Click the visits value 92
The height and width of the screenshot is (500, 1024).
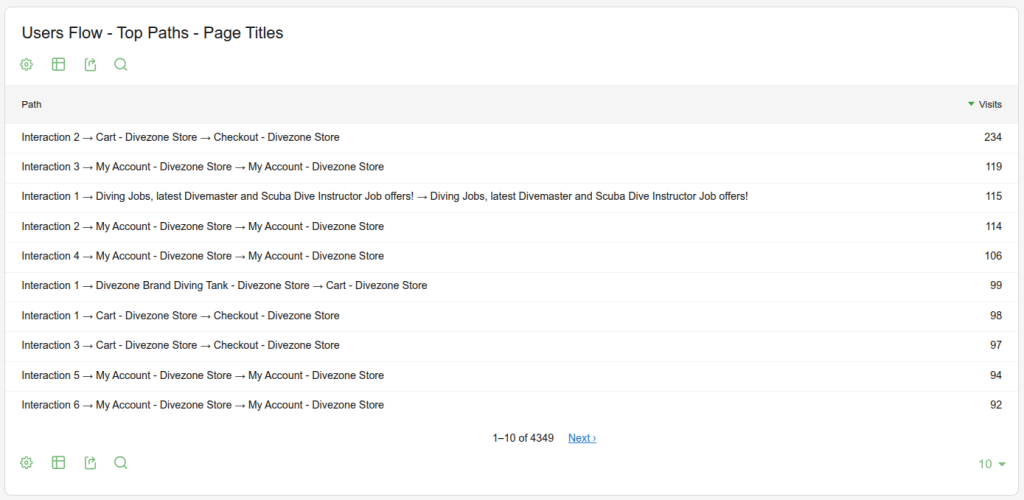click(x=996, y=405)
